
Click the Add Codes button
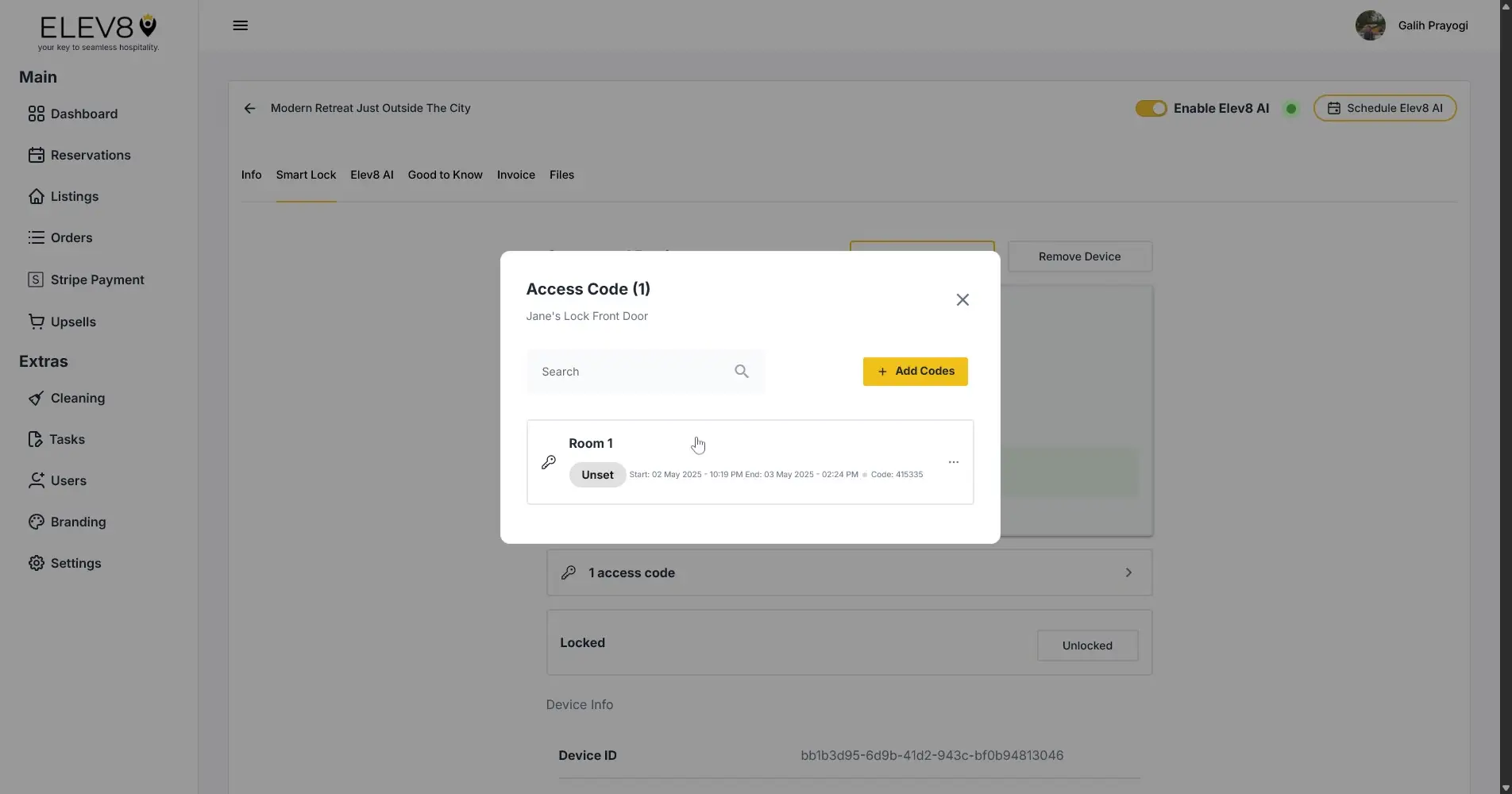[x=914, y=371]
